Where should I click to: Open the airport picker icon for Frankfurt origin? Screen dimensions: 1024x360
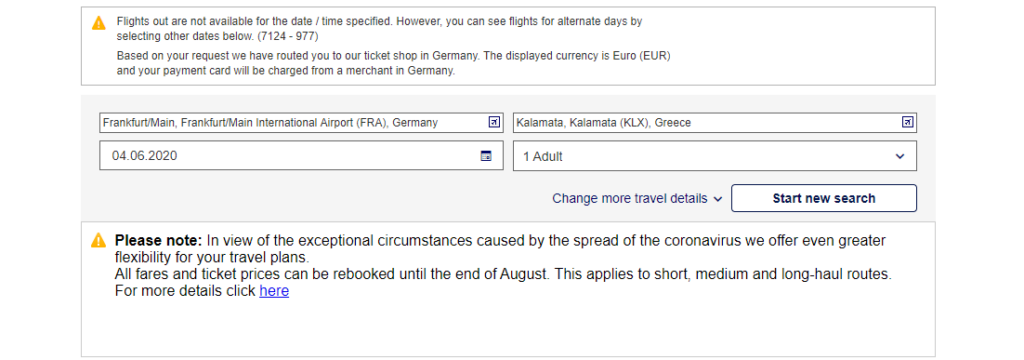(494, 122)
